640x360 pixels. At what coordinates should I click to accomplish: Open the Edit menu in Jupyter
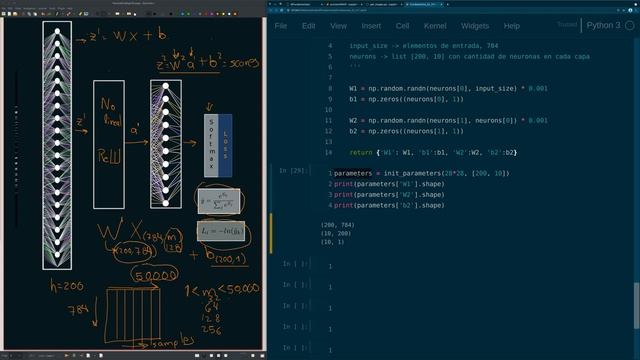[x=308, y=26]
